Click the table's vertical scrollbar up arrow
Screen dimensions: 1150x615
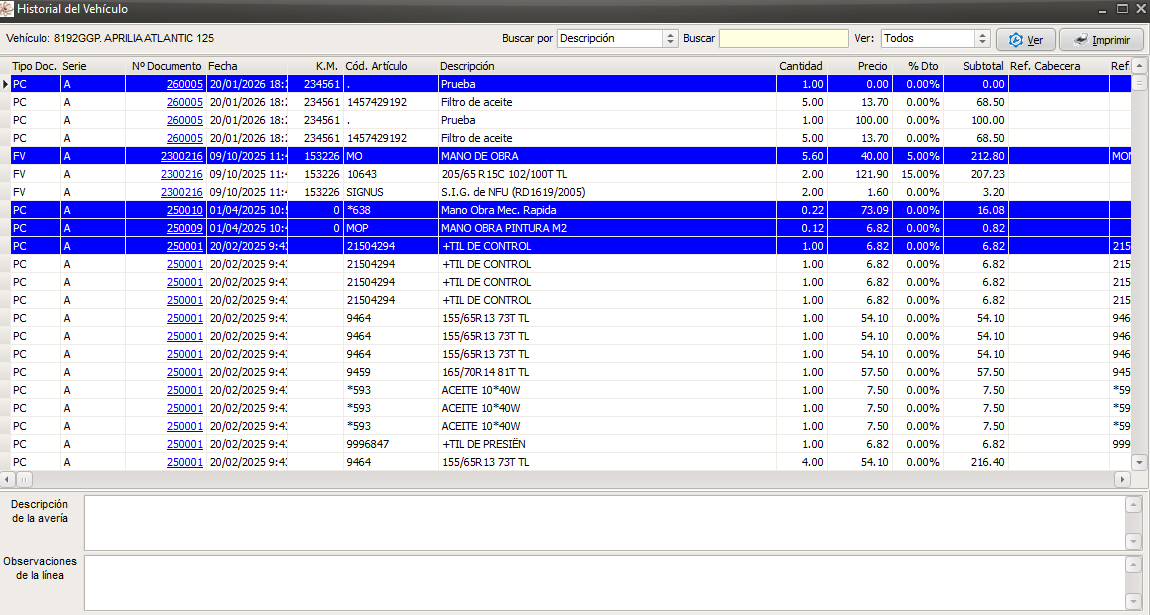coord(1139,67)
